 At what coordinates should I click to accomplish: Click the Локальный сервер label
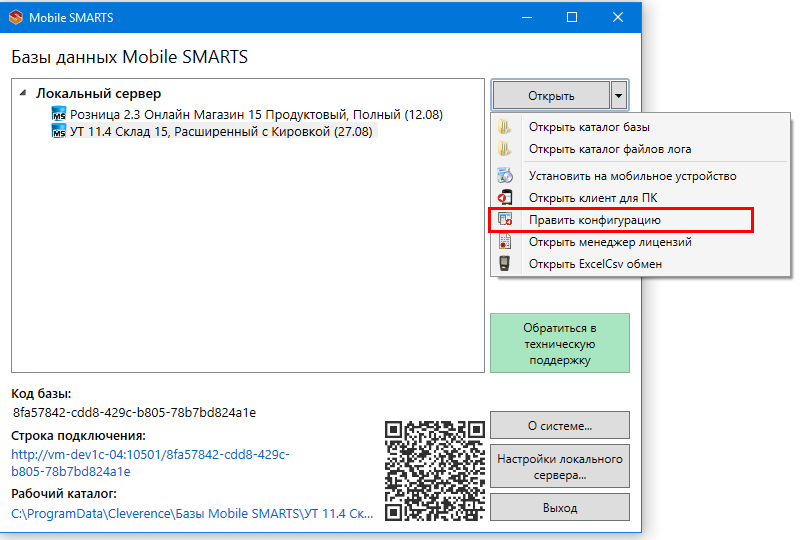[98, 93]
